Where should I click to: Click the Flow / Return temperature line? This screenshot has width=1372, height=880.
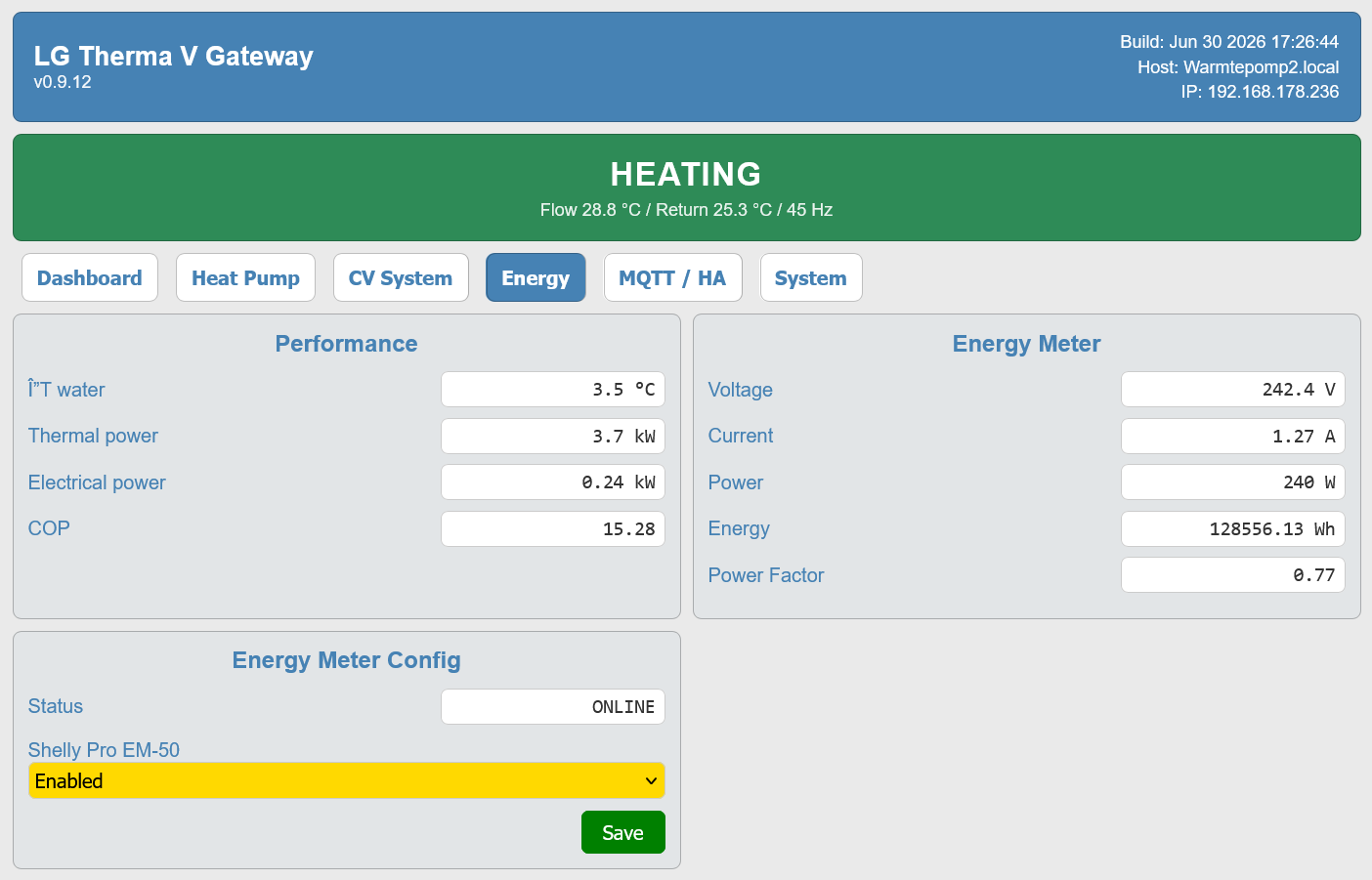[x=686, y=210]
